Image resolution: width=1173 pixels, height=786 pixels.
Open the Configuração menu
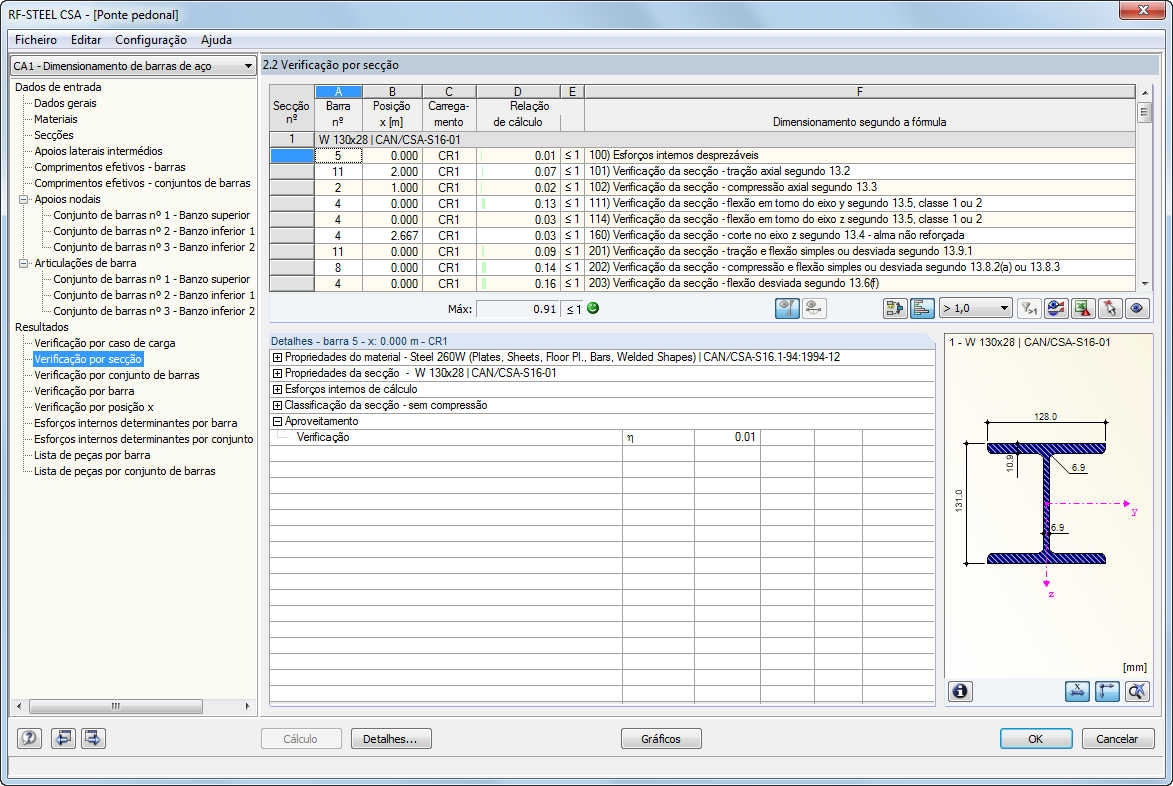pos(151,40)
